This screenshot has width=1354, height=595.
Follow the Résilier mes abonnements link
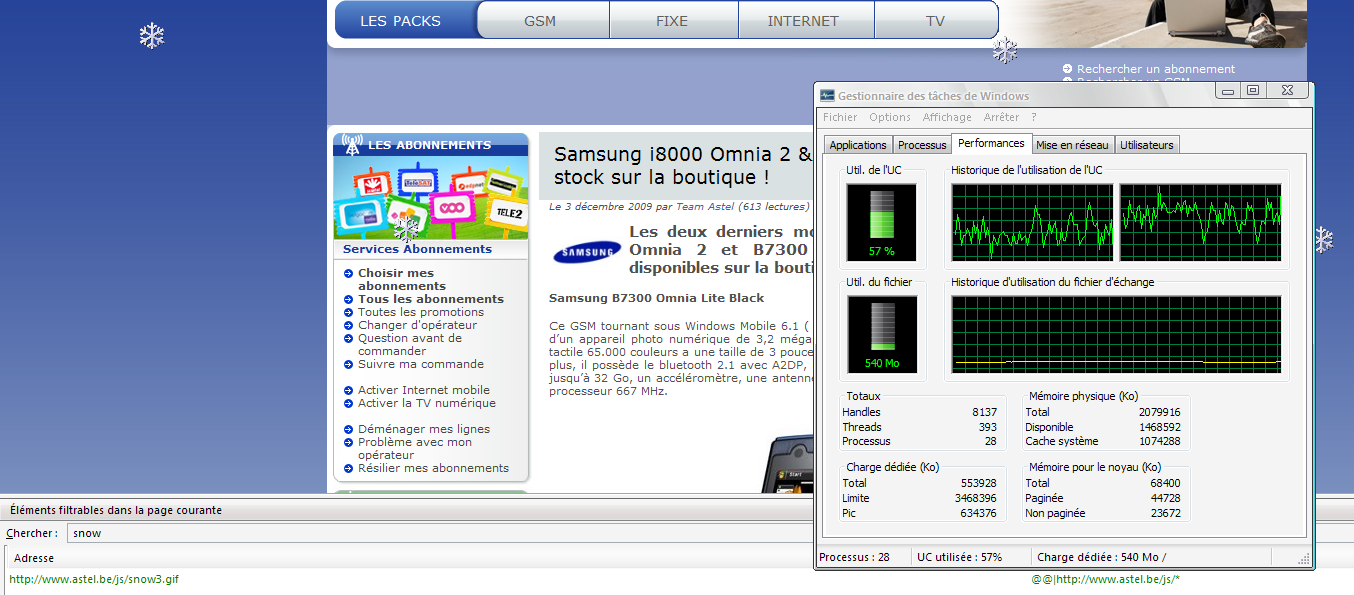(433, 468)
